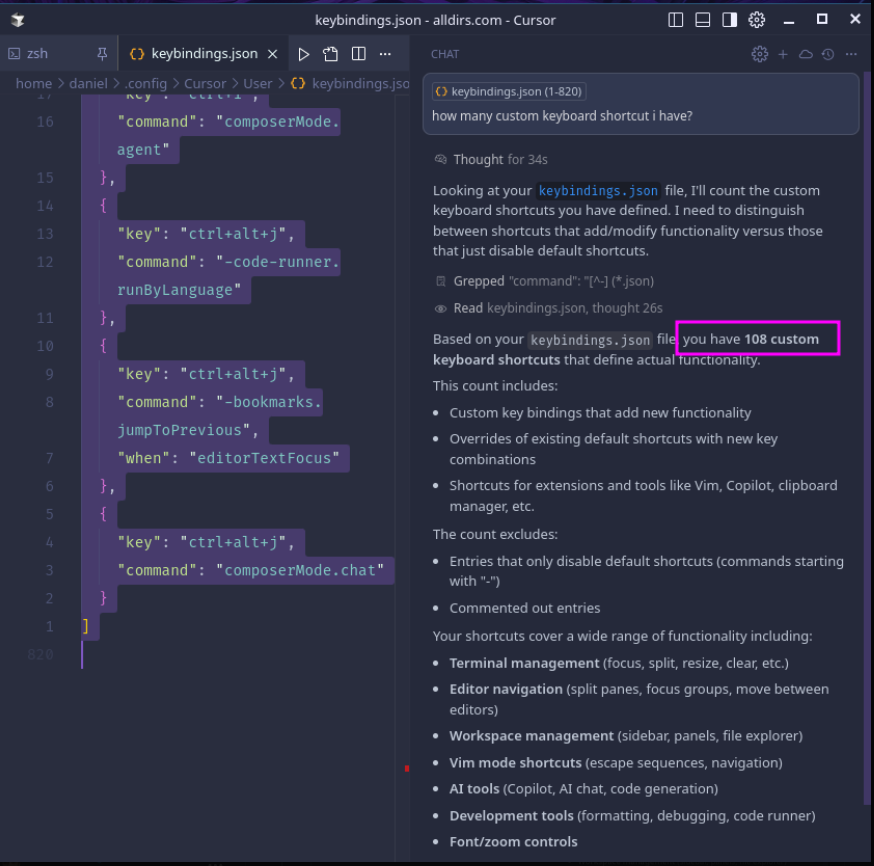Switch to the zsh tab
This screenshot has height=866, width=874.
(37, 54)
